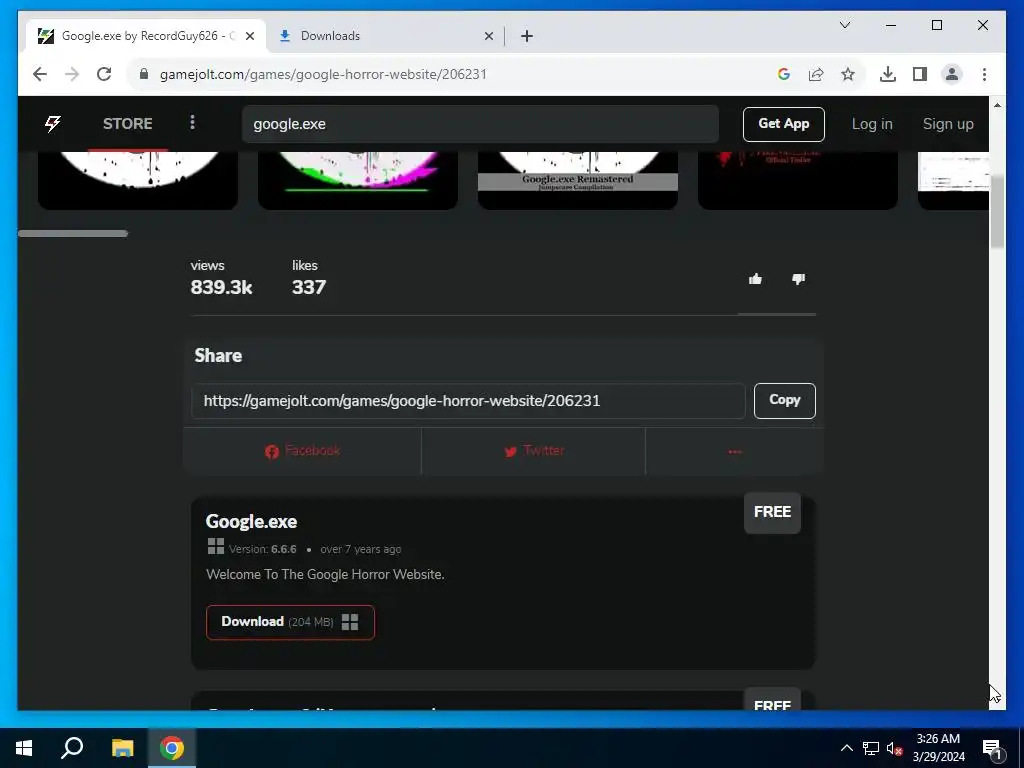Click the Chrome address bar URL
The width and height of the screenshot is (1024, 768).
(x=323, y=74)
